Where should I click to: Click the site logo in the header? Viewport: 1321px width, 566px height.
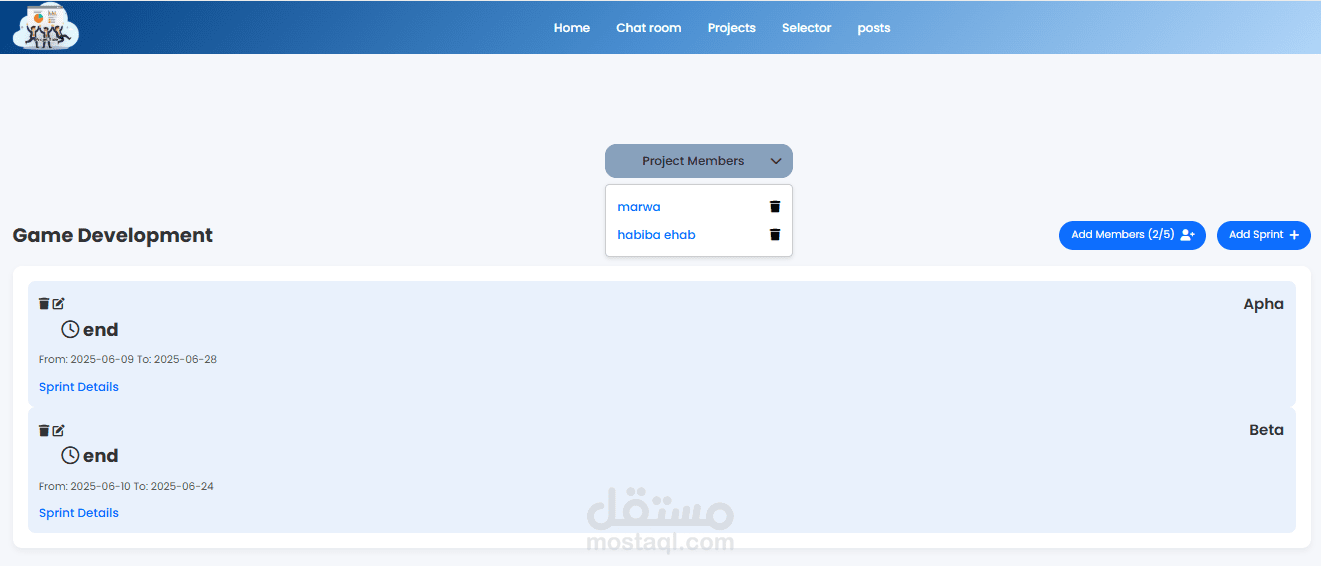tap(46, 27)
